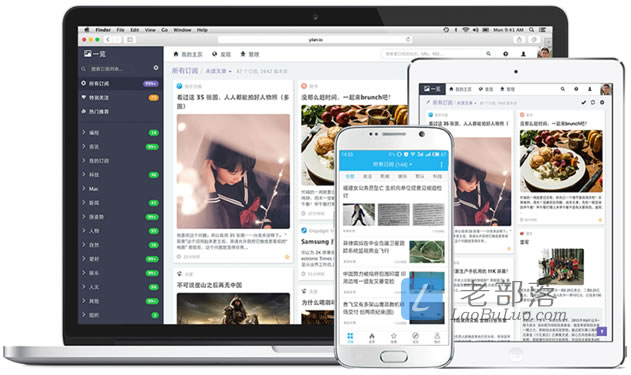Open the Samsung article headline on the laptop
This screenshot has height=375, width=631.
click(317, 241)
